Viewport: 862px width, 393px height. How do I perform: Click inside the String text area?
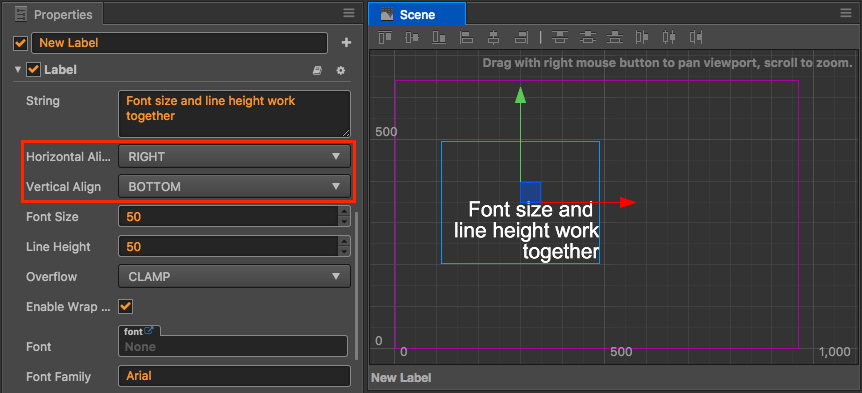point(234,114)
